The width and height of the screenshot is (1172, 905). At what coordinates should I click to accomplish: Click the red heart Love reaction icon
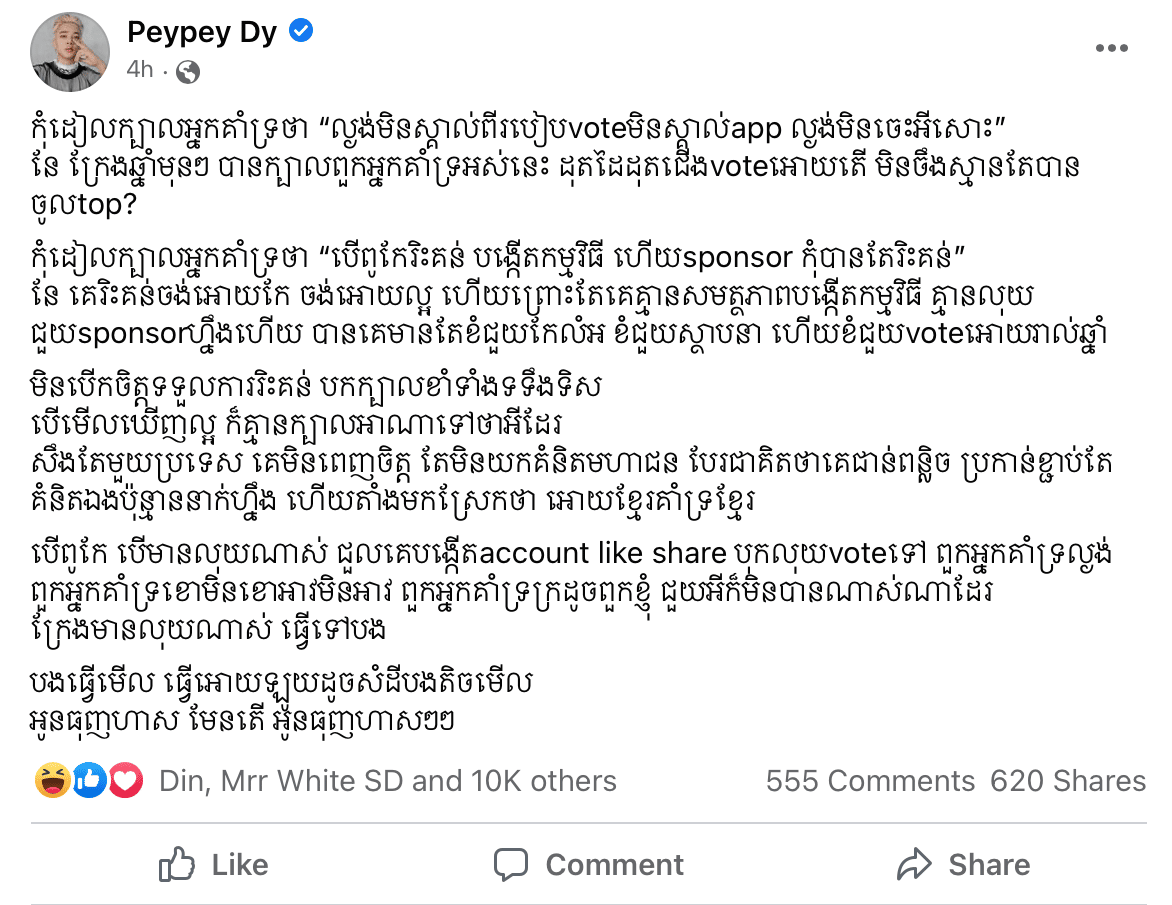pyautogui.click(x=125, y=780)
